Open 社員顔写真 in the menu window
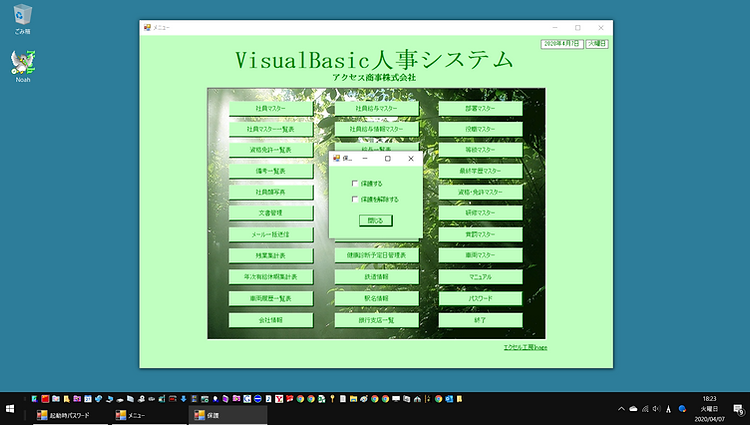750x425 pixels. (x=271, y=192)
